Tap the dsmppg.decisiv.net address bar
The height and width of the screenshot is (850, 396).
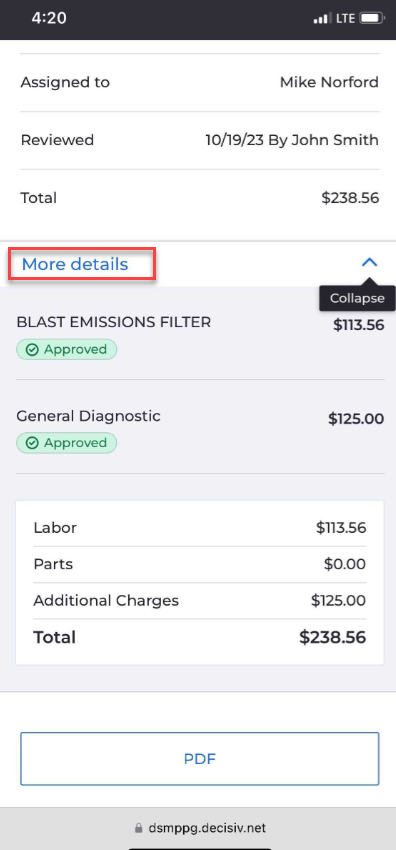(x=199, y=828)
